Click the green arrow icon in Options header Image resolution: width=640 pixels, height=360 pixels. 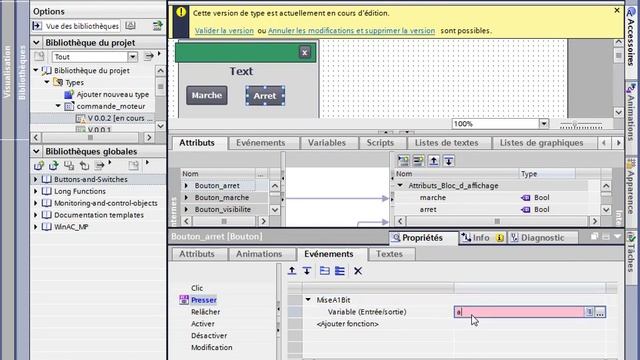tap(157, 26)
